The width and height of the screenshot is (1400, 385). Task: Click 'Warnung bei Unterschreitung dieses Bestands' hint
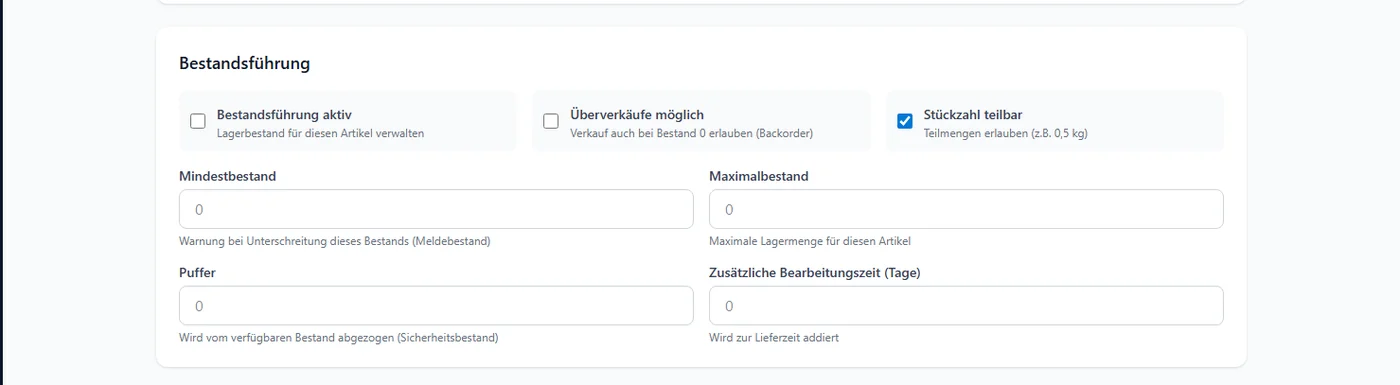[294, 241]
